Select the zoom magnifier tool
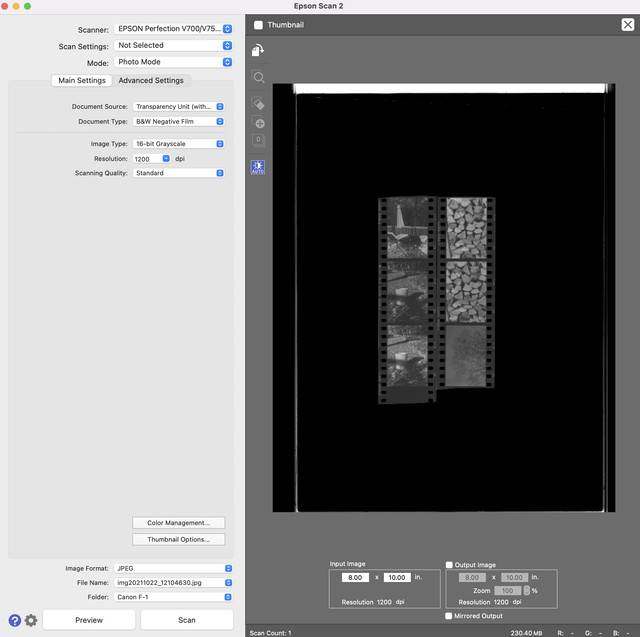The height and width of the screenshot is (637, 640). coord(259,77)
